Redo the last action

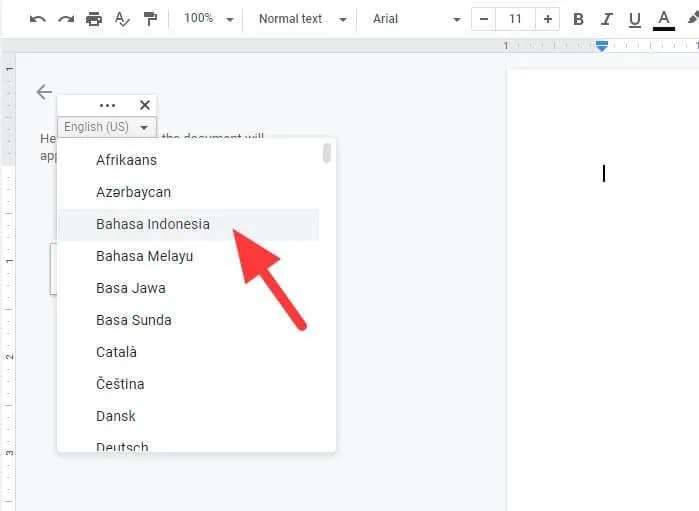(x=66, y=19)
